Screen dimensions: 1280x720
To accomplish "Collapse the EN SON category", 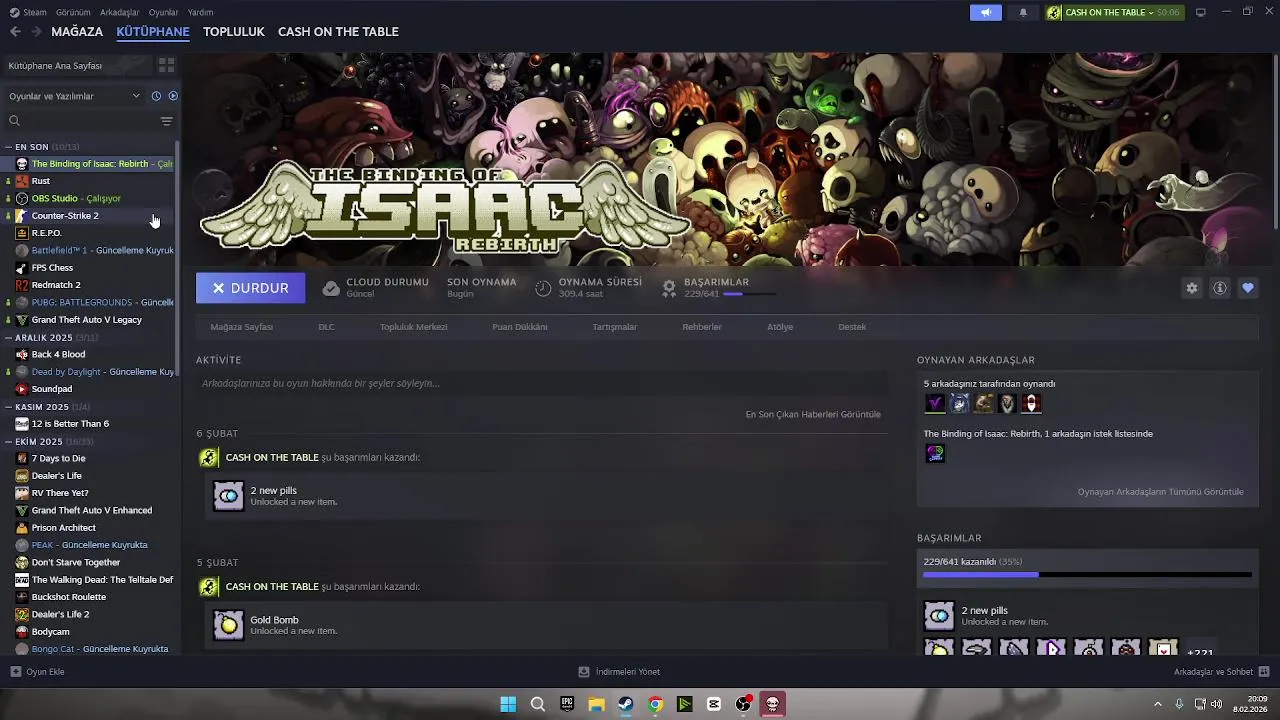I will tap(8, 147).
